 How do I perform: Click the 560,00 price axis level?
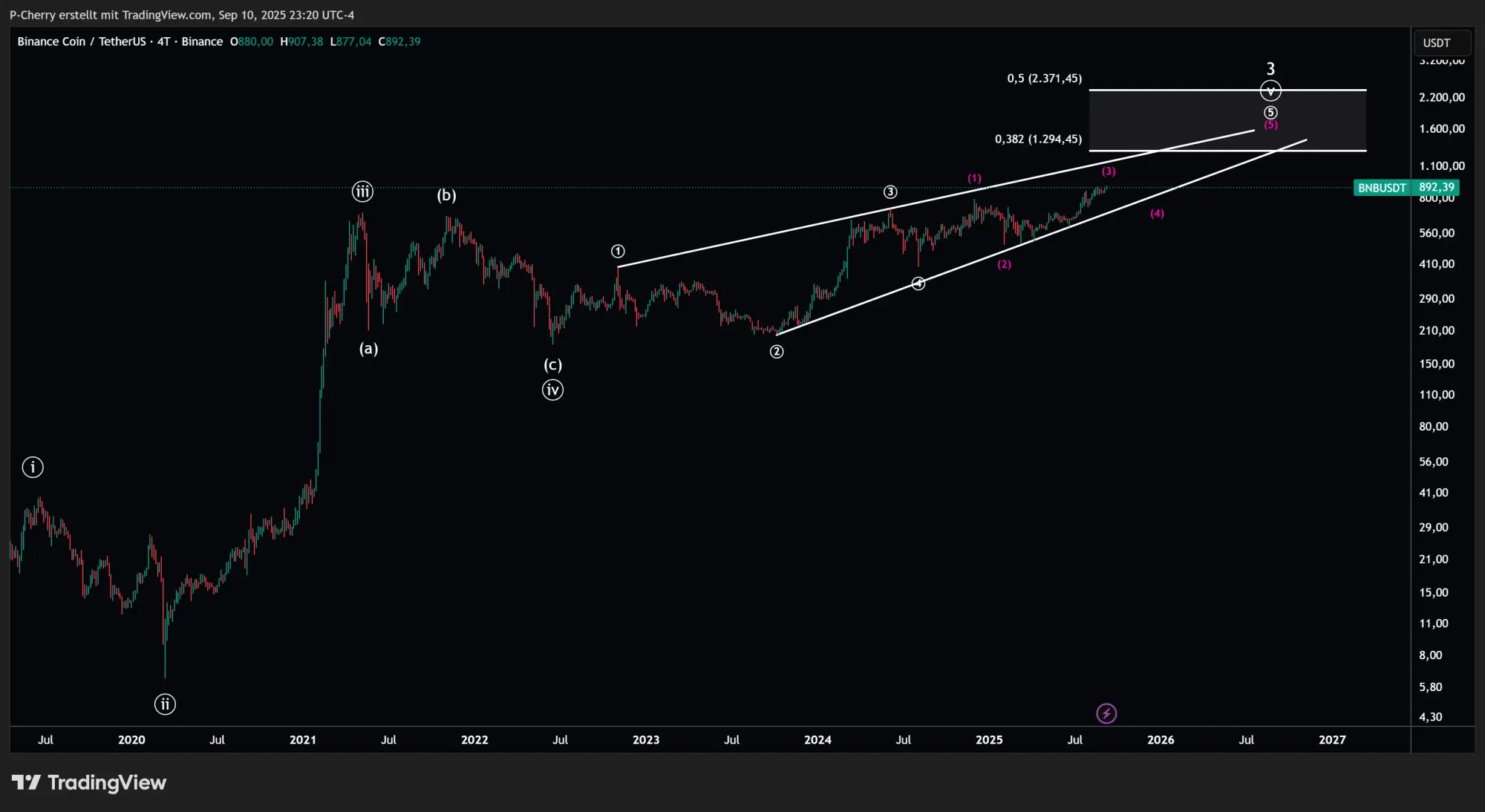(x=1437, y=233)
